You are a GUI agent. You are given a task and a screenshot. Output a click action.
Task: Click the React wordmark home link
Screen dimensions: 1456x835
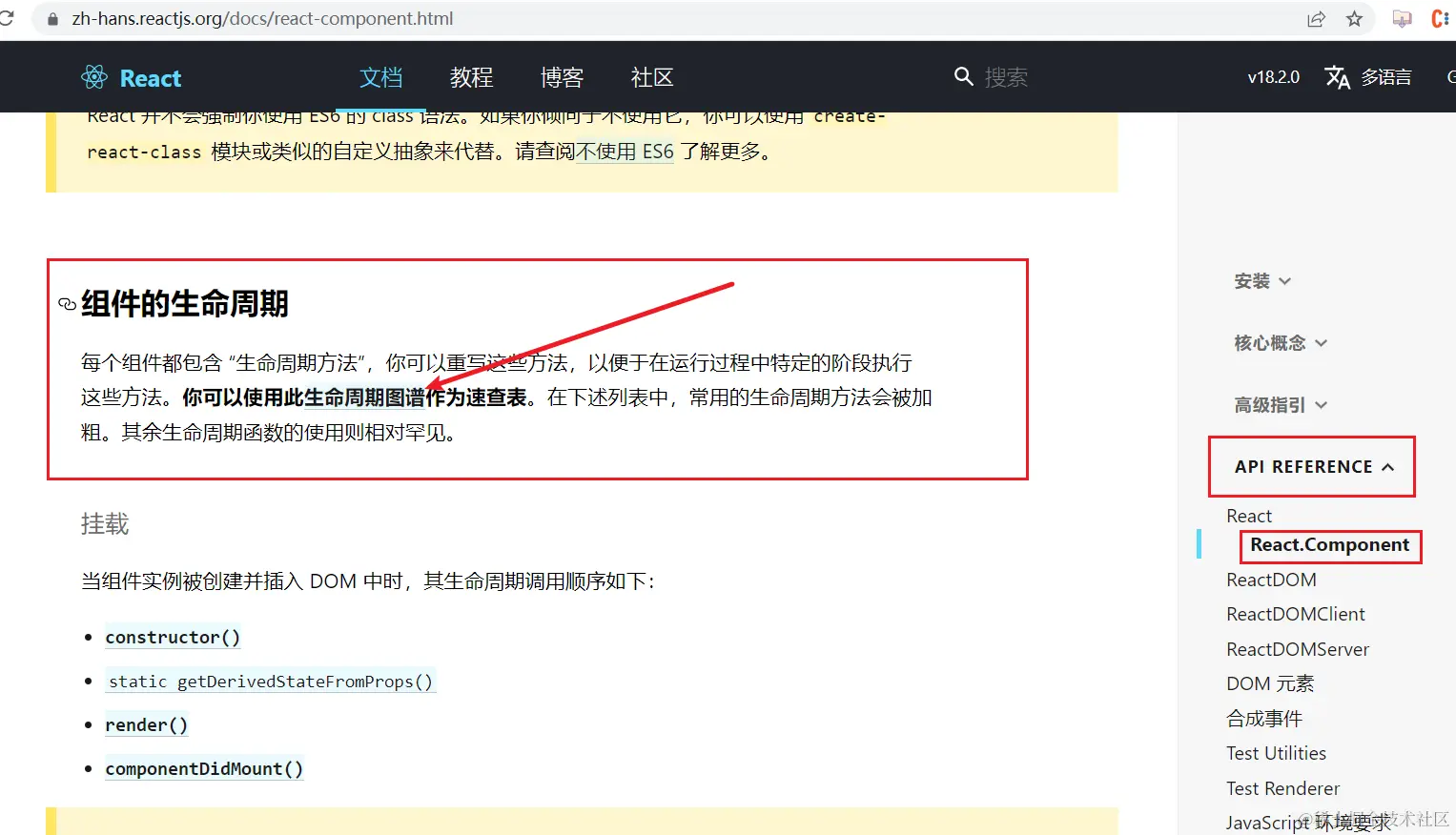click(151, 78)
